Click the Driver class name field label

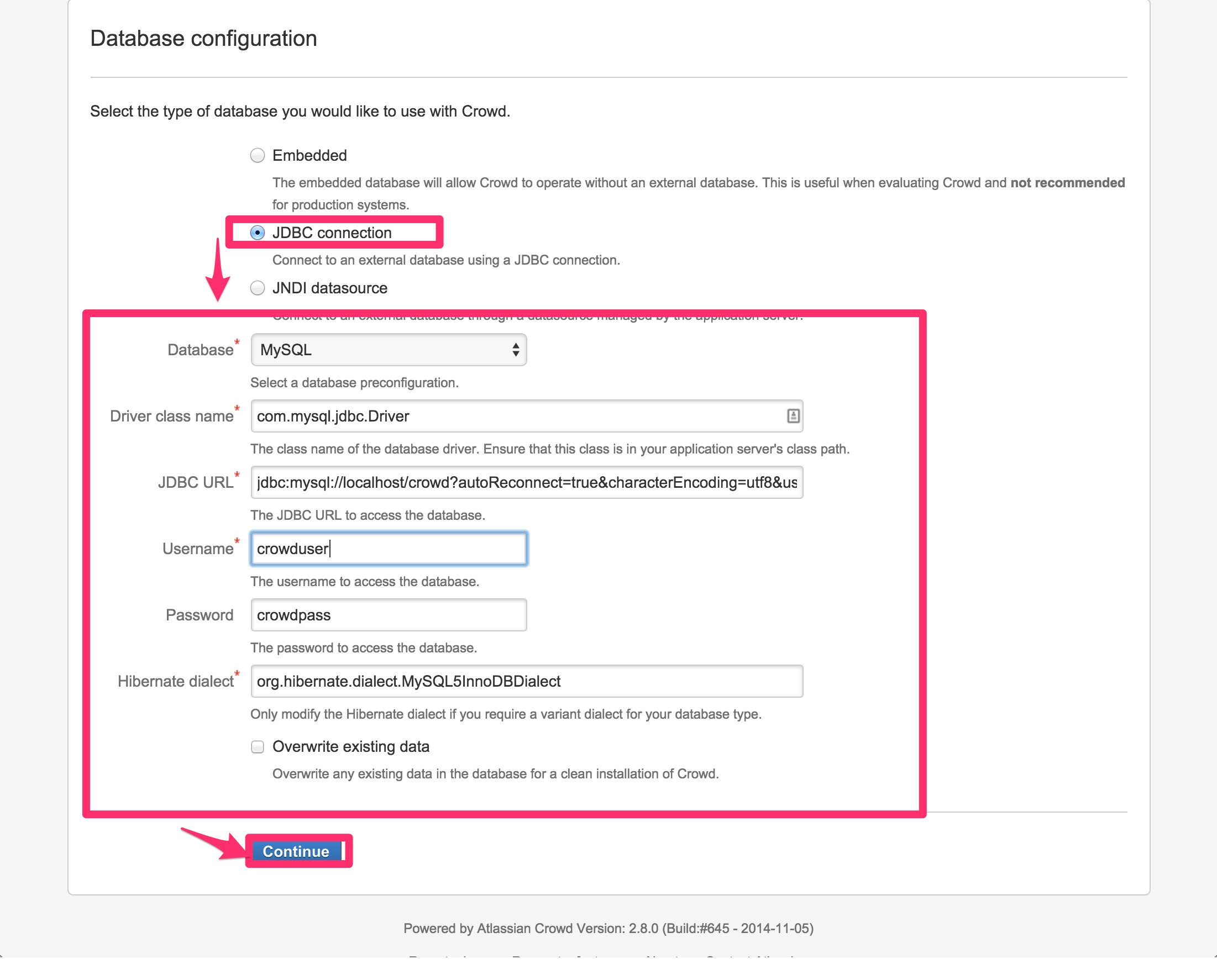click(172, 416)
